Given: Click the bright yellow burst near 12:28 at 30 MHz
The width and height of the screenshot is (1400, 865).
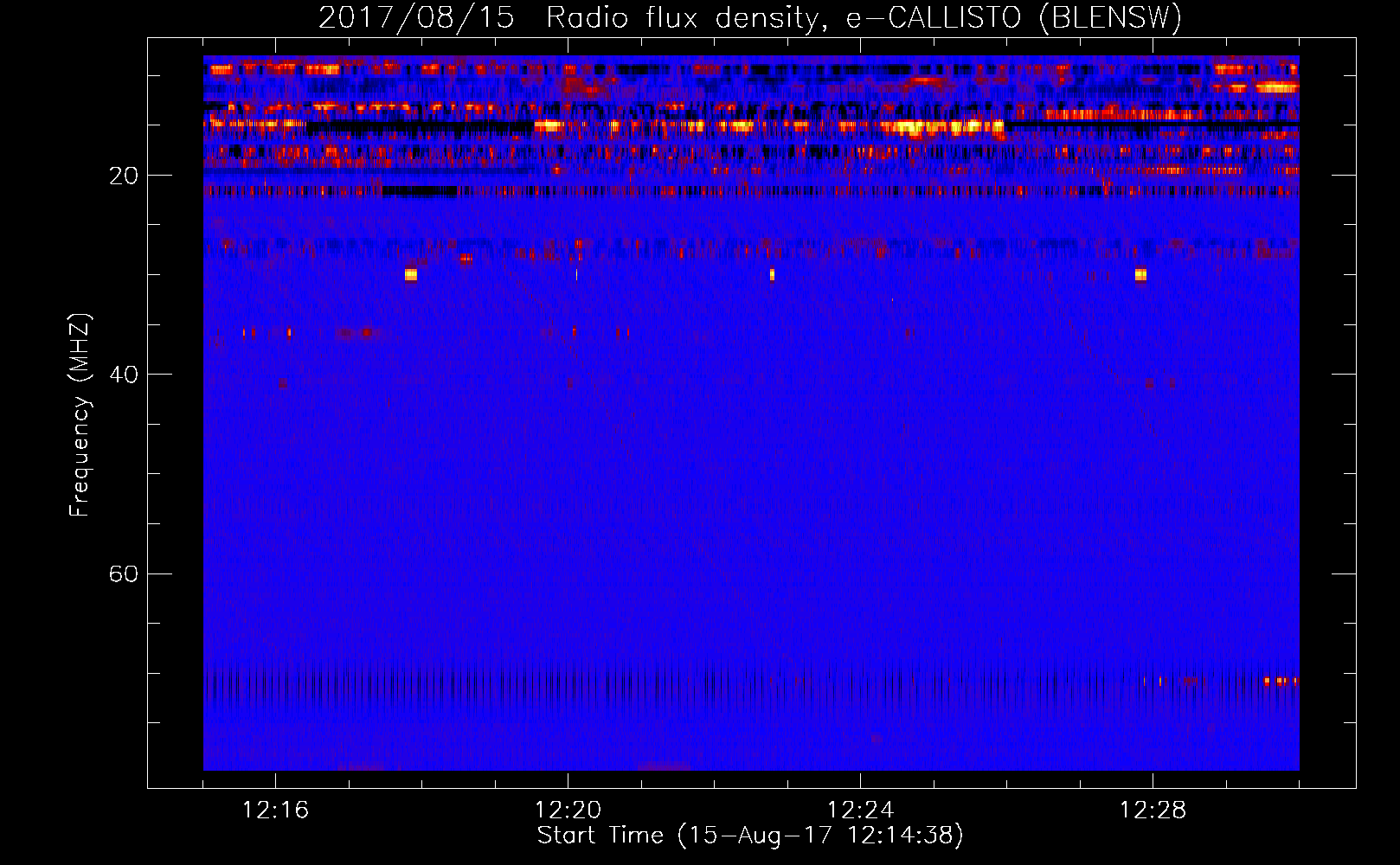Looking at the screenshot, I should (1140, 275).
